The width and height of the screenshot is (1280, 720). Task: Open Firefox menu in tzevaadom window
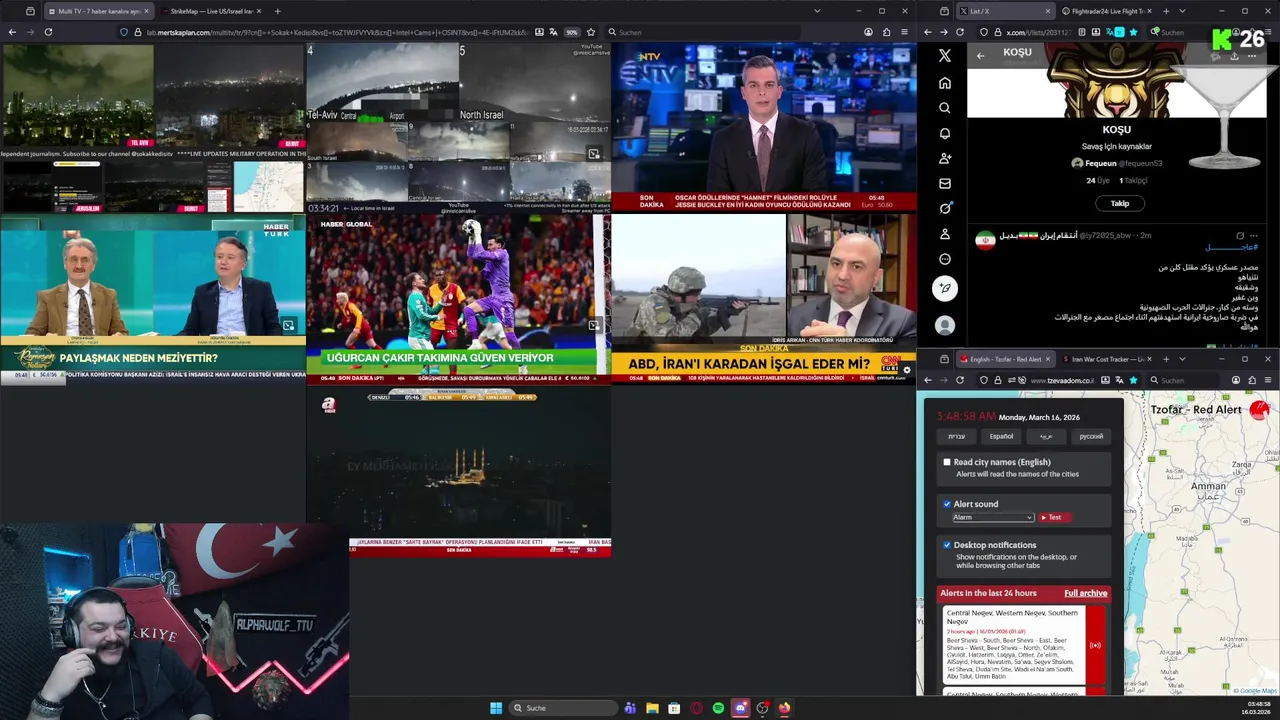[1269, 380]
